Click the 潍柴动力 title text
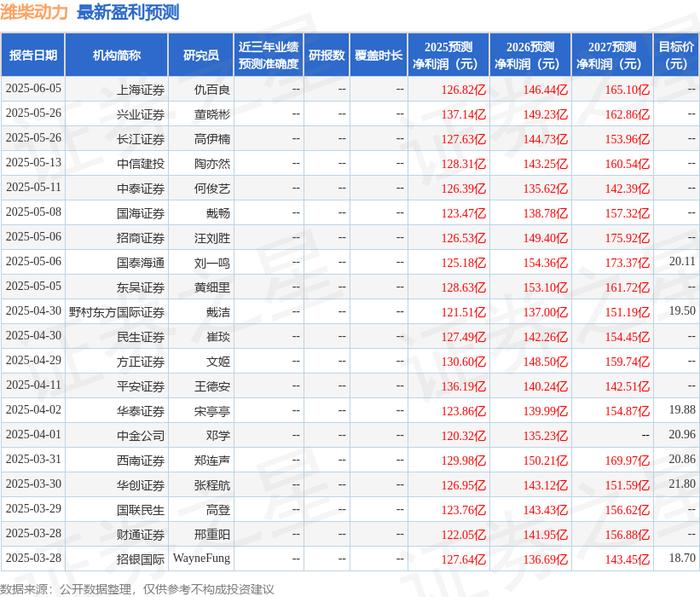This screenshot has width=700, height=597. coord(34,12)
